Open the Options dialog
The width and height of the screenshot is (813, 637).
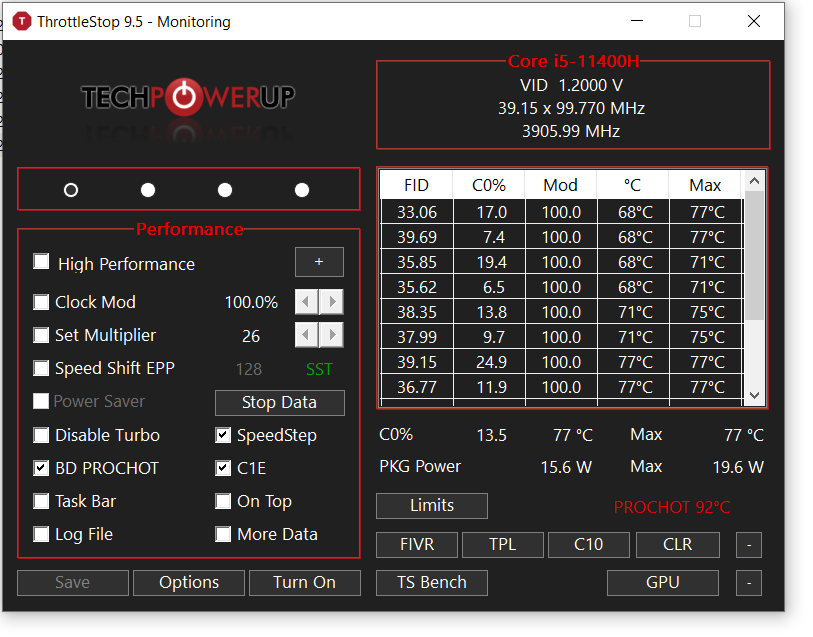[189, 583]
